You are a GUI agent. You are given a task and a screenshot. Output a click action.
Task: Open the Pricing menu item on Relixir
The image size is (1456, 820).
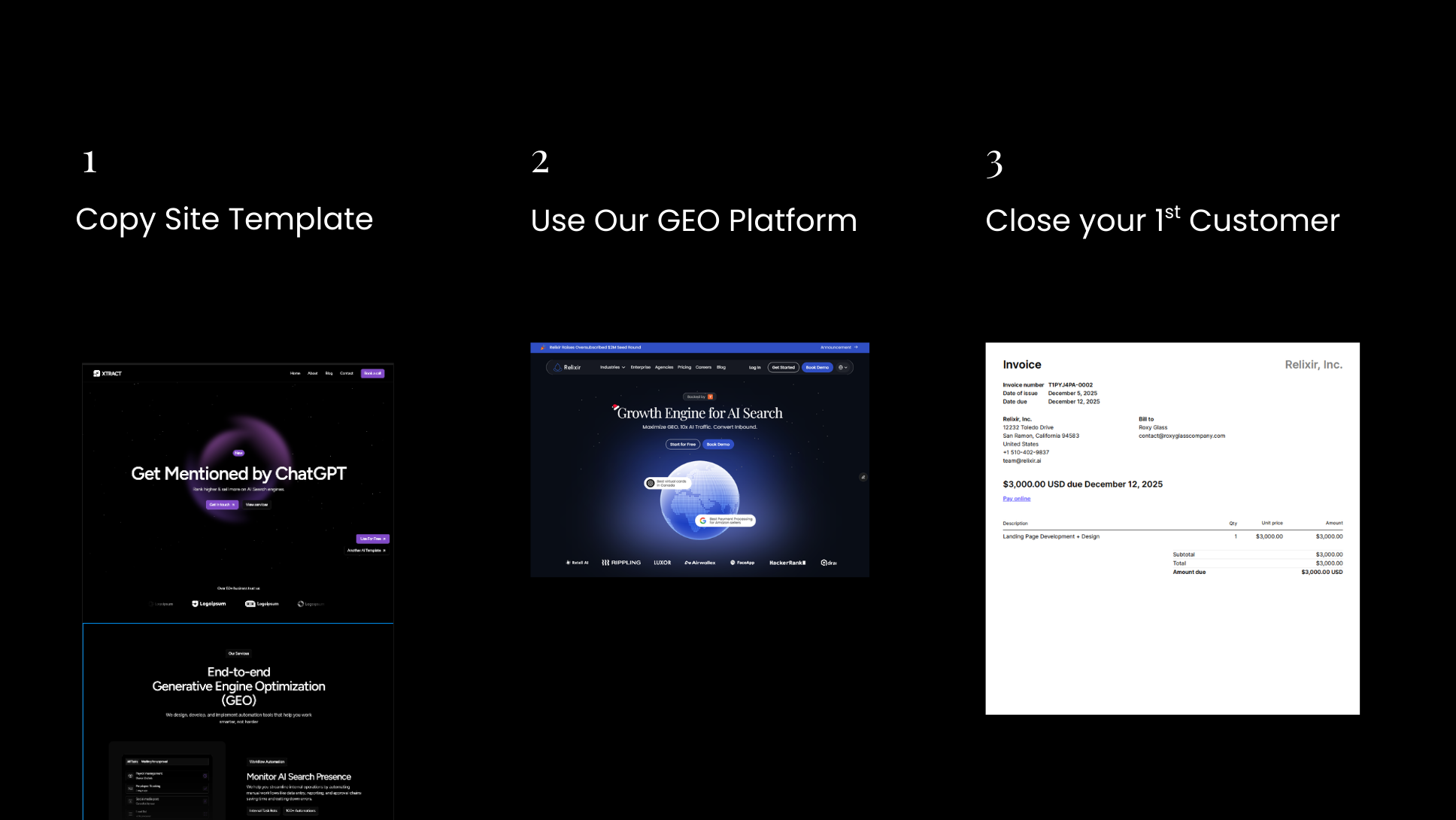click(x=684, y=367)
